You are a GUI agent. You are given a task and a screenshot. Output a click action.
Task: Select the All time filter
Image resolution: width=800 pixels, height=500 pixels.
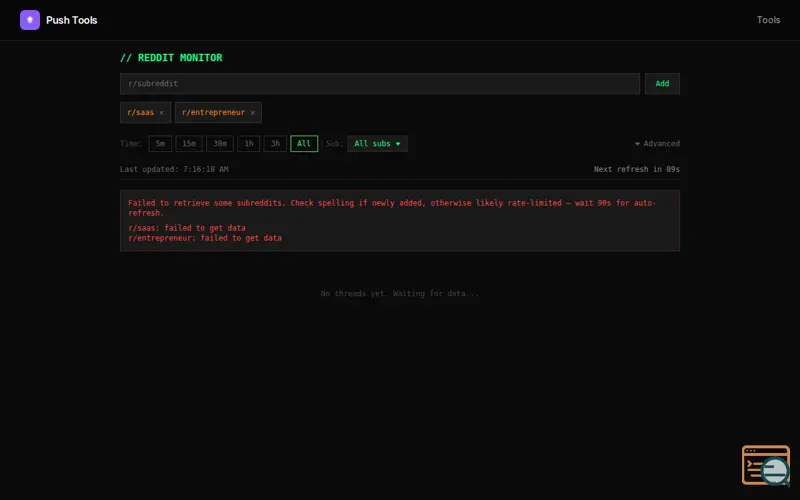tap(304, 143)
